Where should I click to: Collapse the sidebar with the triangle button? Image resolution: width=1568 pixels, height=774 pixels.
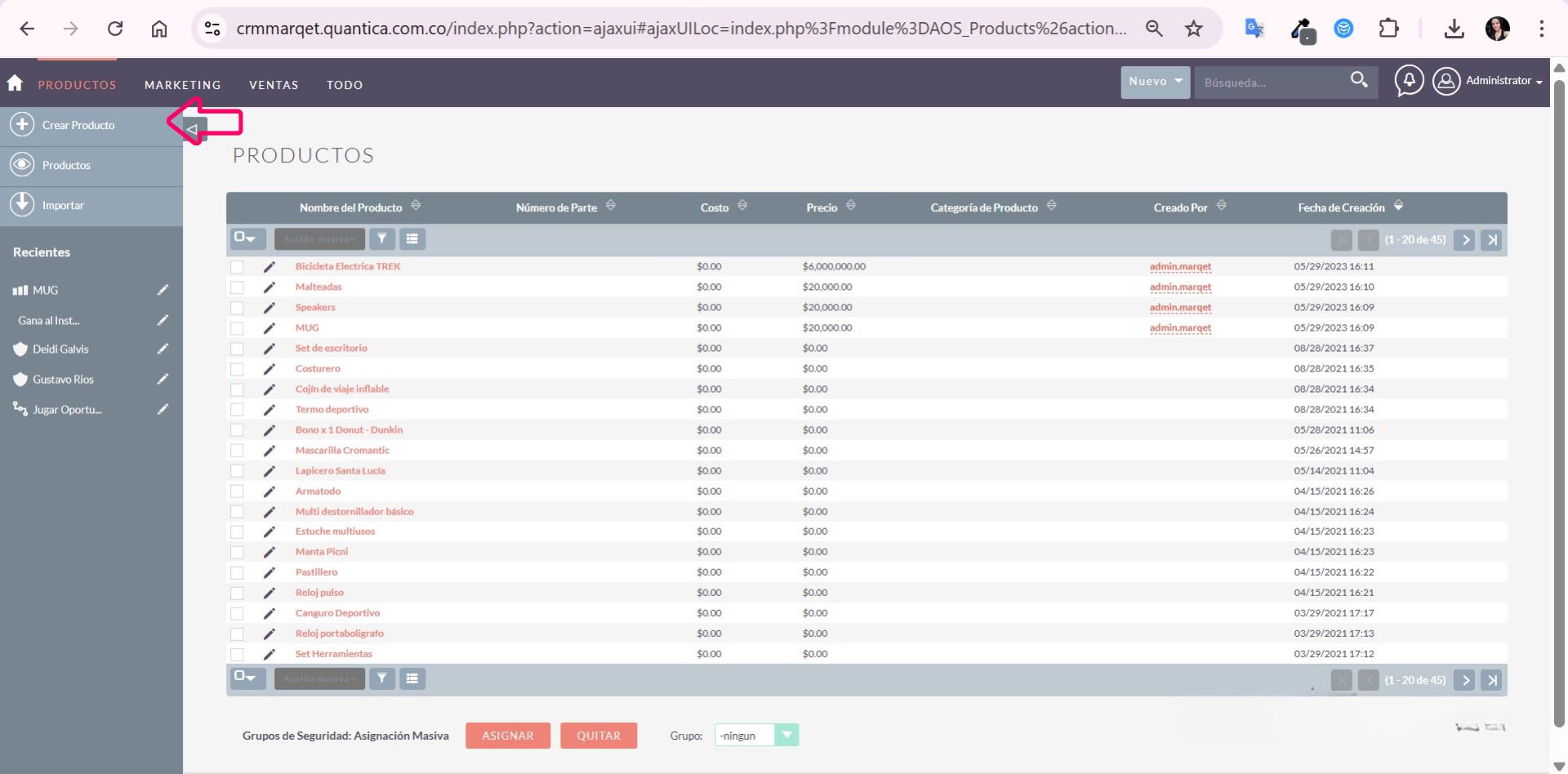tap(193, 129)
